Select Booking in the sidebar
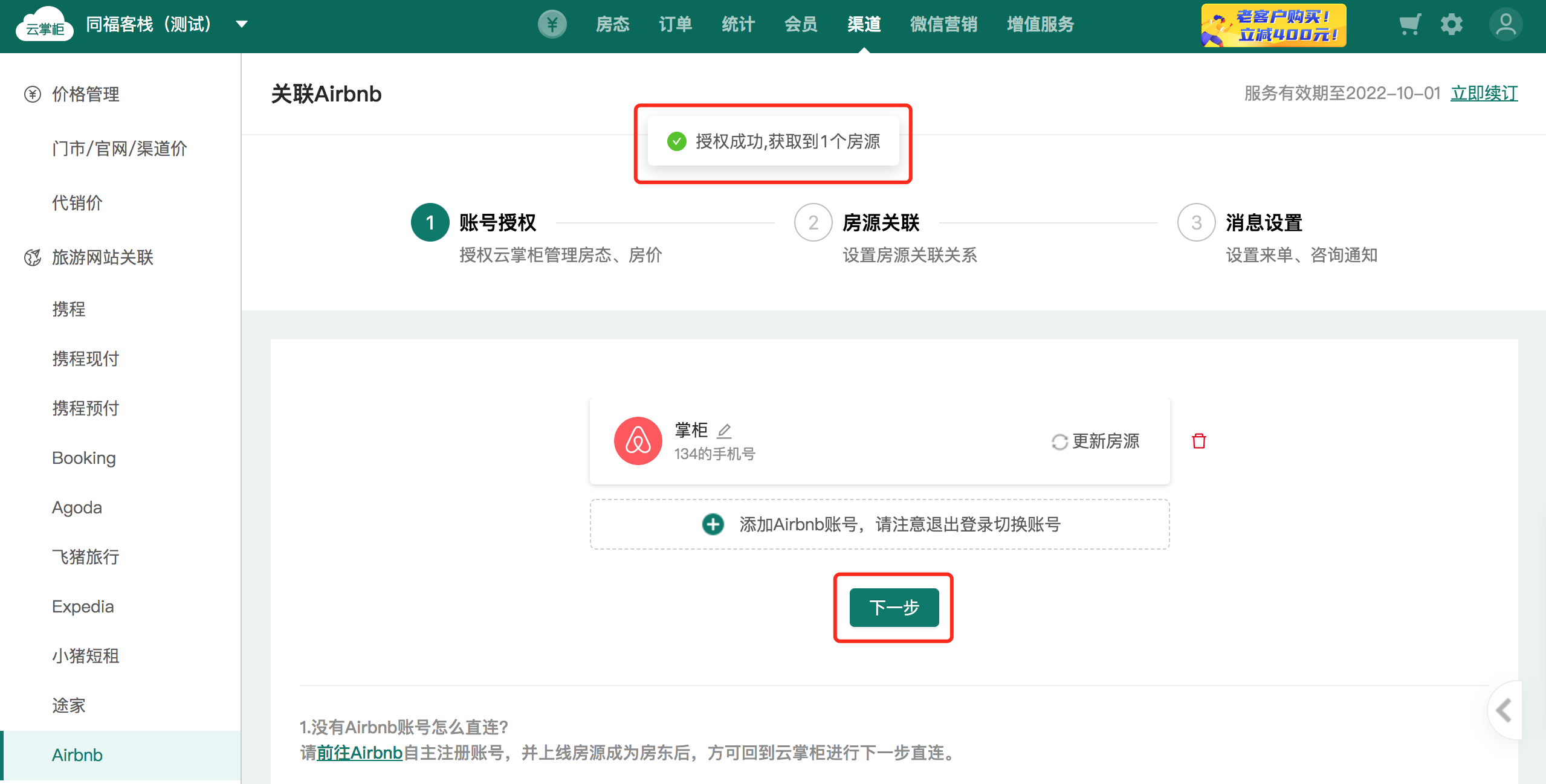 [x=83, y=458]
